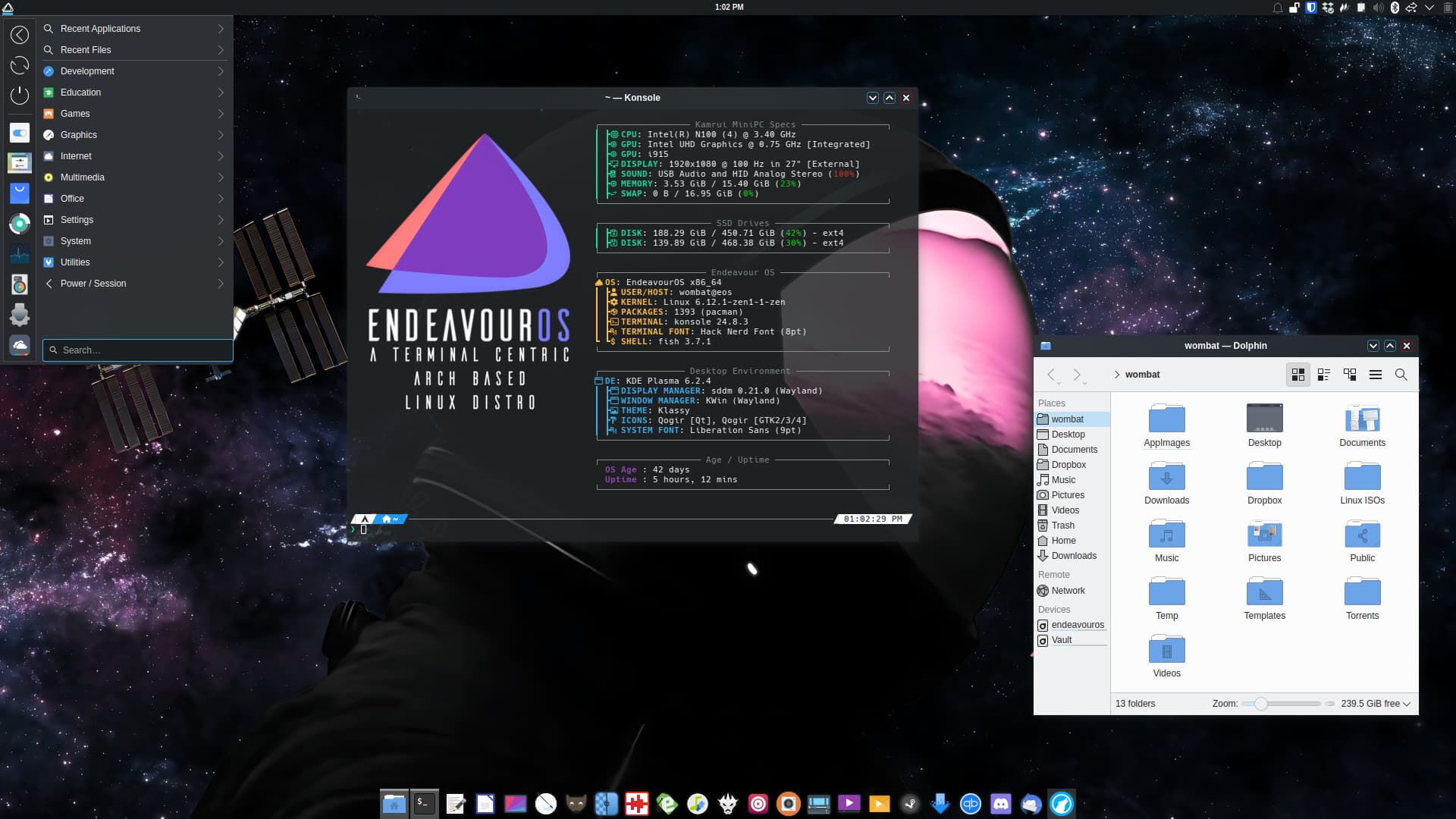This screenshot has width=1456, height=819.
Task: Launch Steam from the dock
Action: click(x=910, y=803)
